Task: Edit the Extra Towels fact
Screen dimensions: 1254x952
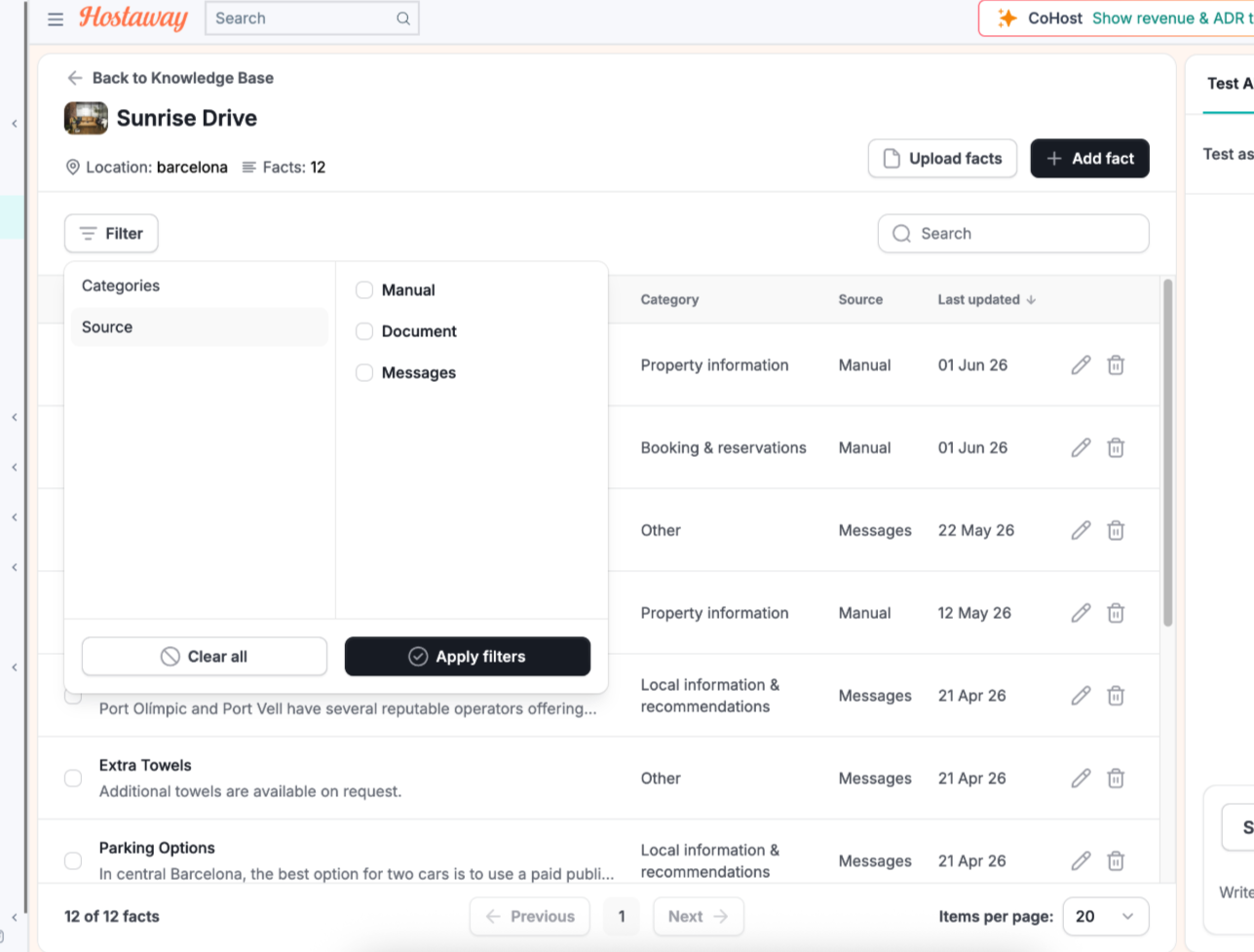Action: pyautogui.click(x=1081, y=779)
